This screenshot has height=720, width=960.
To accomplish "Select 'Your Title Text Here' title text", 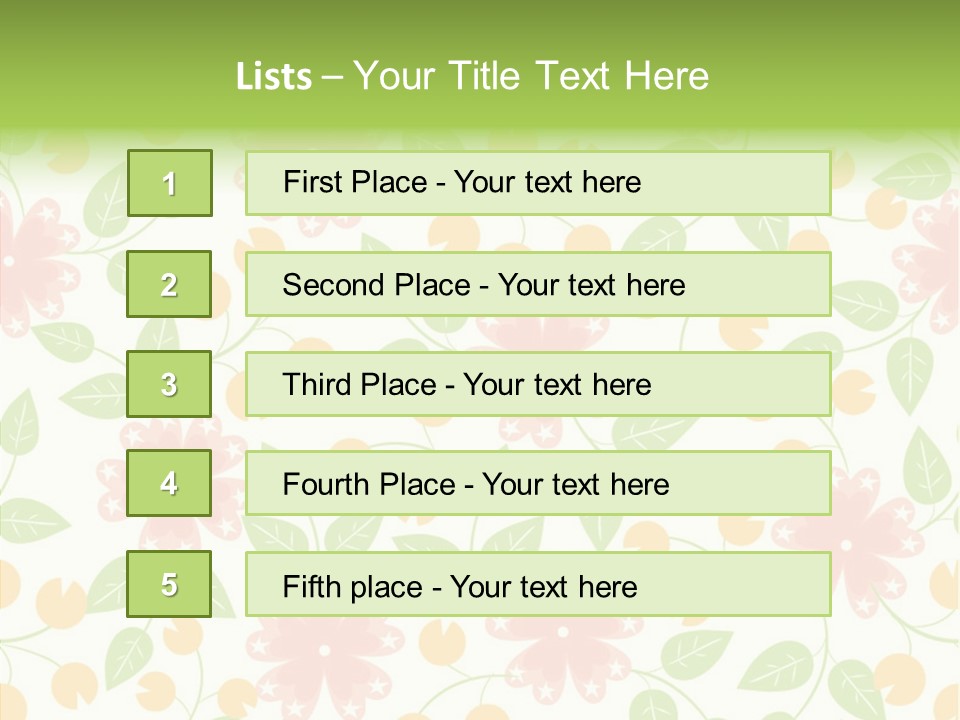I will tap(530, 76).
